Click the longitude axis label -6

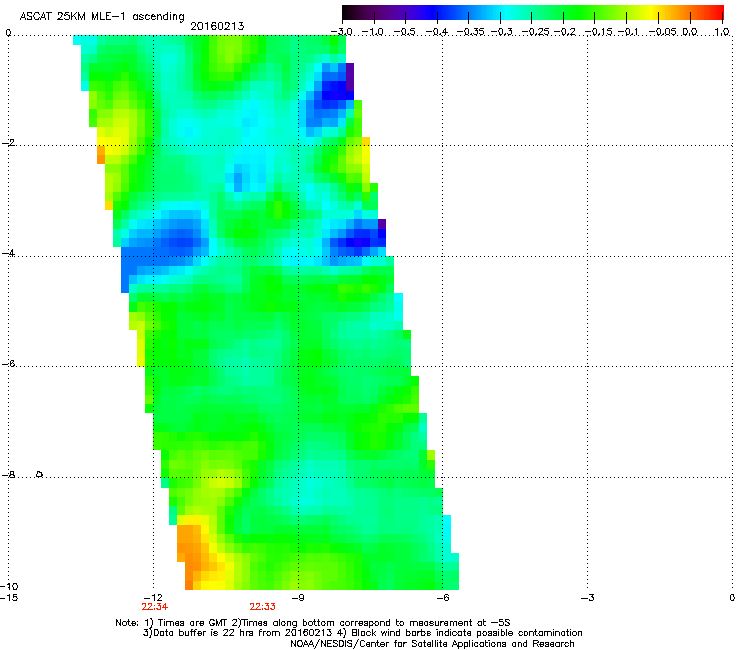tap(443, 598)
